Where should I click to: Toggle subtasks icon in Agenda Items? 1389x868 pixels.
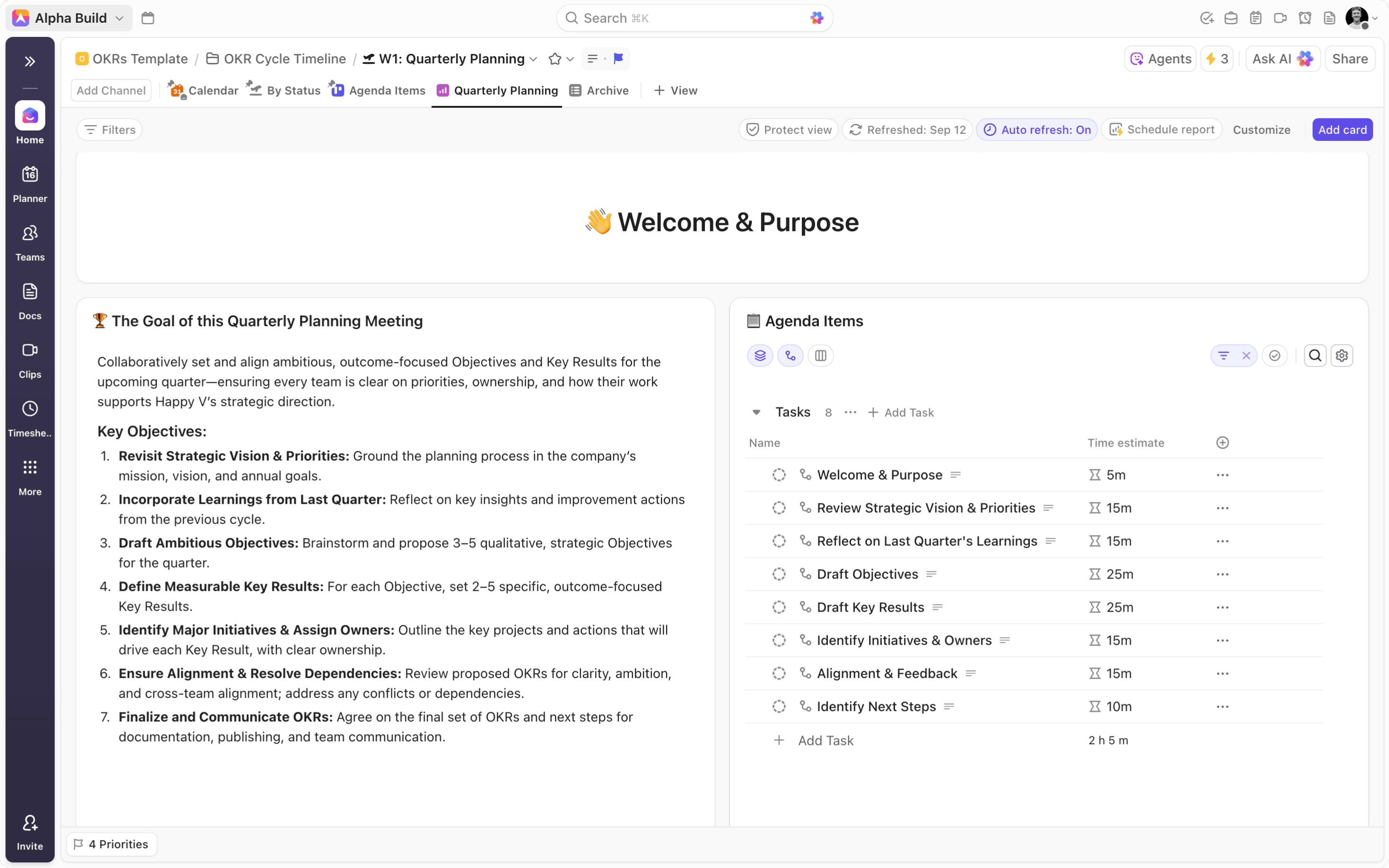coord(791,356)
